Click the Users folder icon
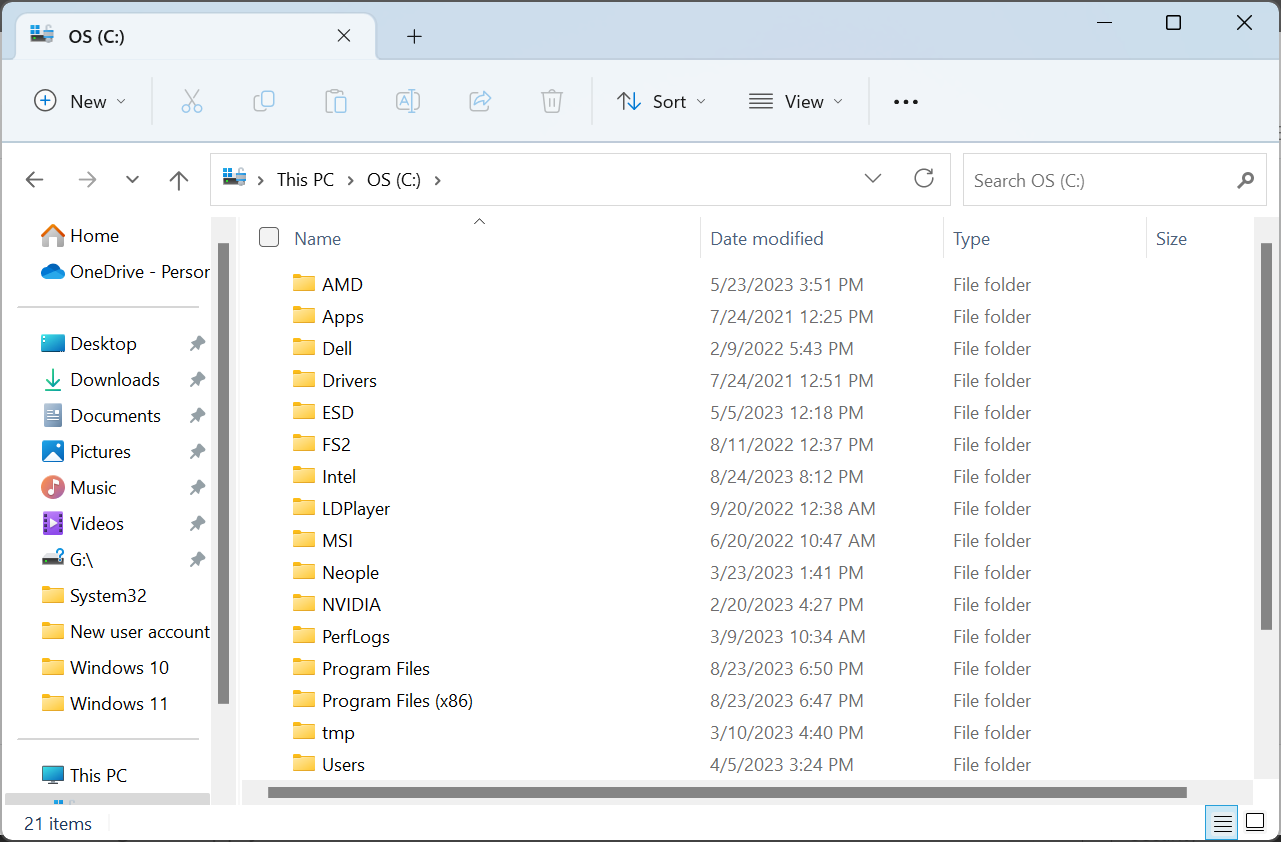Screen dimensions: 1281x842 (304, 764)
